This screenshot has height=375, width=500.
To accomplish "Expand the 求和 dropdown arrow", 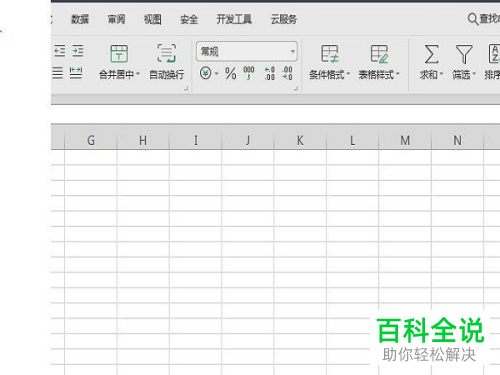I will (441, 74).
